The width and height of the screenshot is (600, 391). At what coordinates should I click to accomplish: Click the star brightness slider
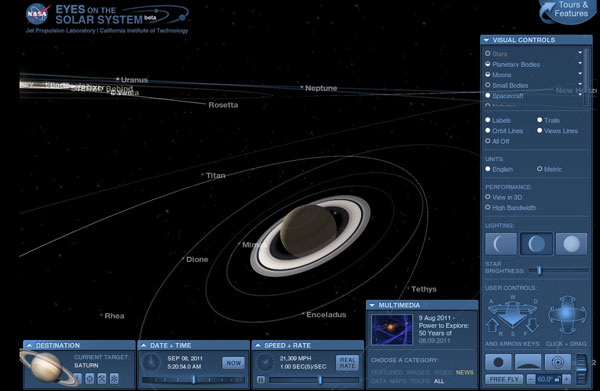[x=558, y=270]
